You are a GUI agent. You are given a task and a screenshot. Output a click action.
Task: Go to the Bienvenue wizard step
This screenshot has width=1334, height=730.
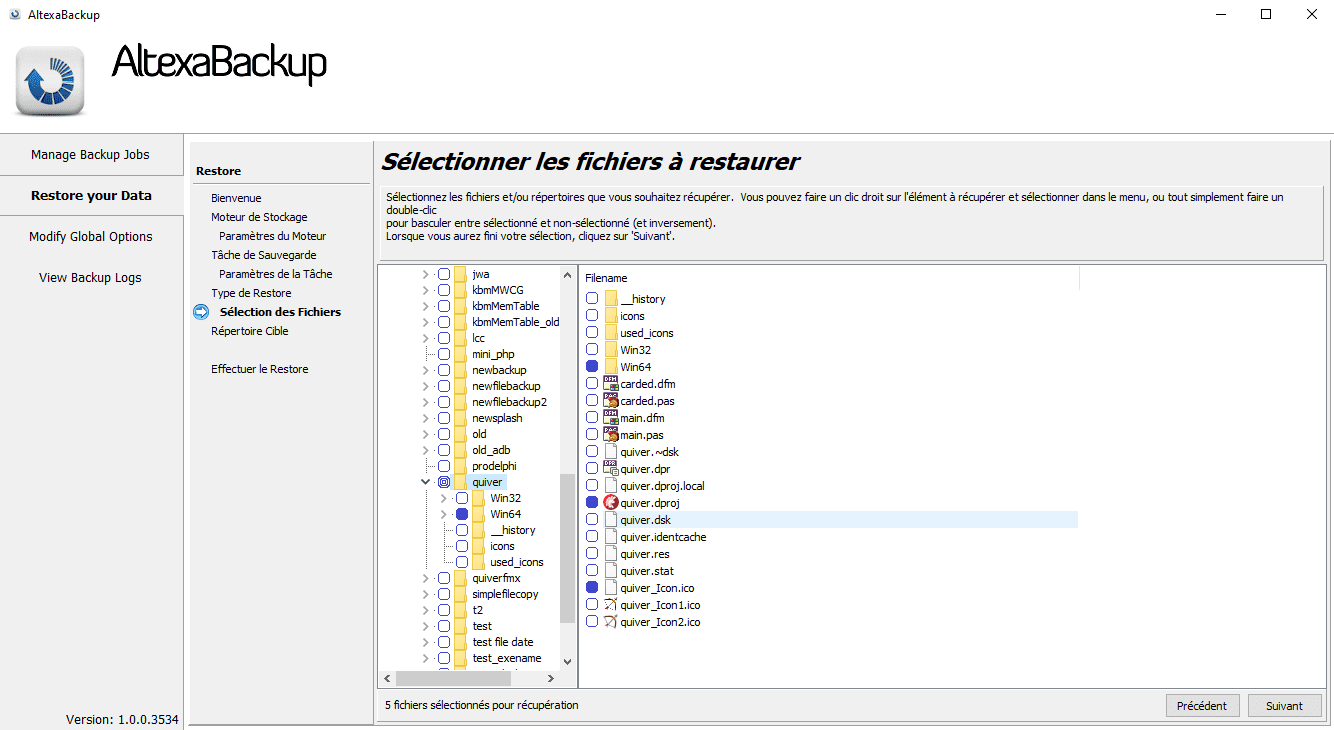pyautogui.click(x=236, y=198)
